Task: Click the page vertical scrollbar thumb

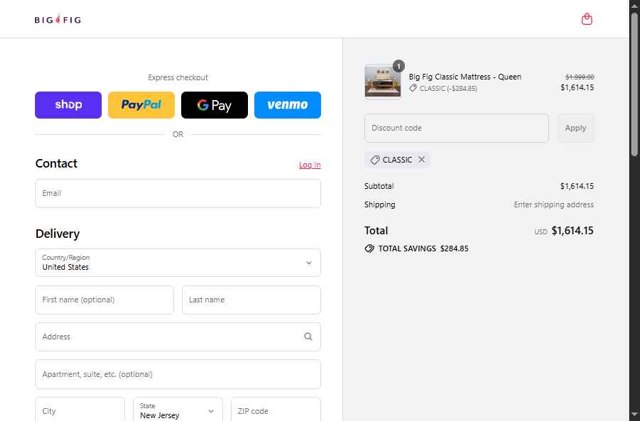Action: (x=634, y=84)
